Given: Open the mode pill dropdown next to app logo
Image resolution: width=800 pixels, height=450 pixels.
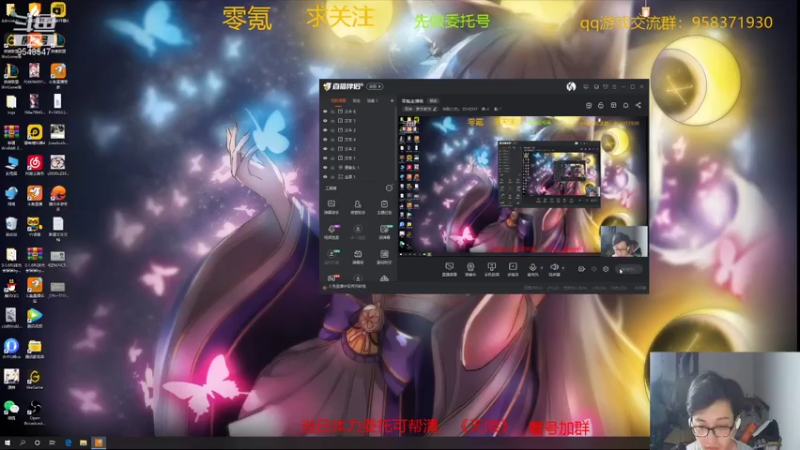Looking at the screenshot, I should point(375,87).
